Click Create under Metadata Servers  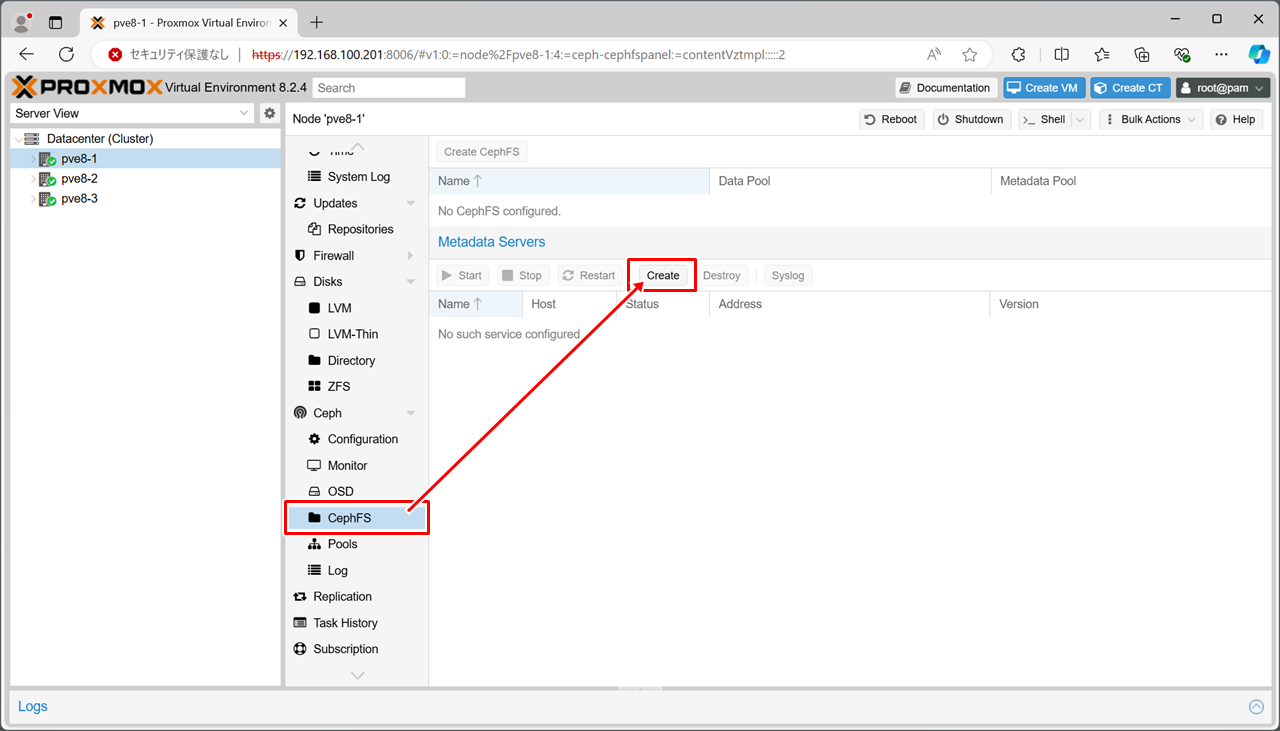point(662,276)
